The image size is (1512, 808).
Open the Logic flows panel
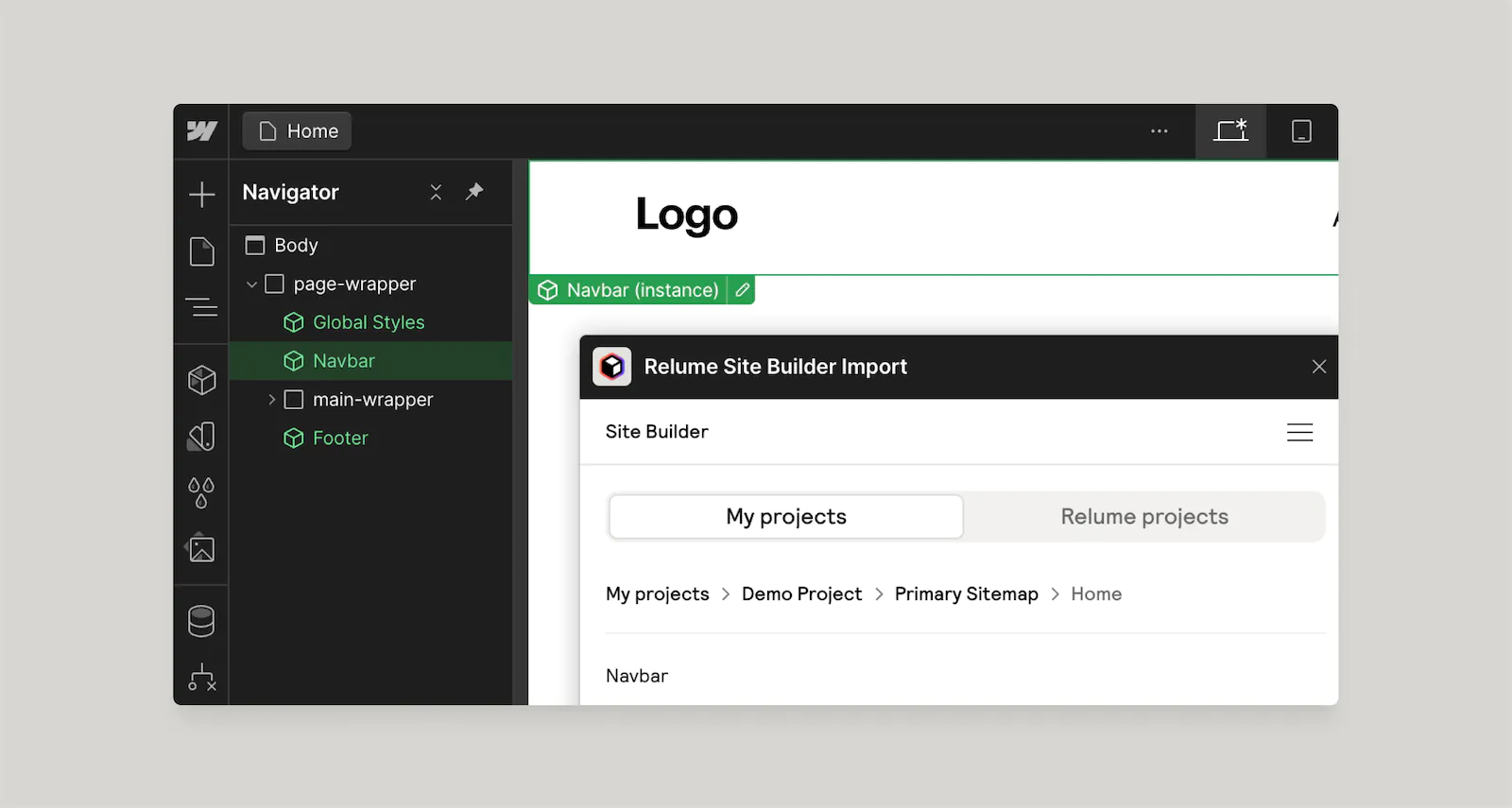(201, 677)
